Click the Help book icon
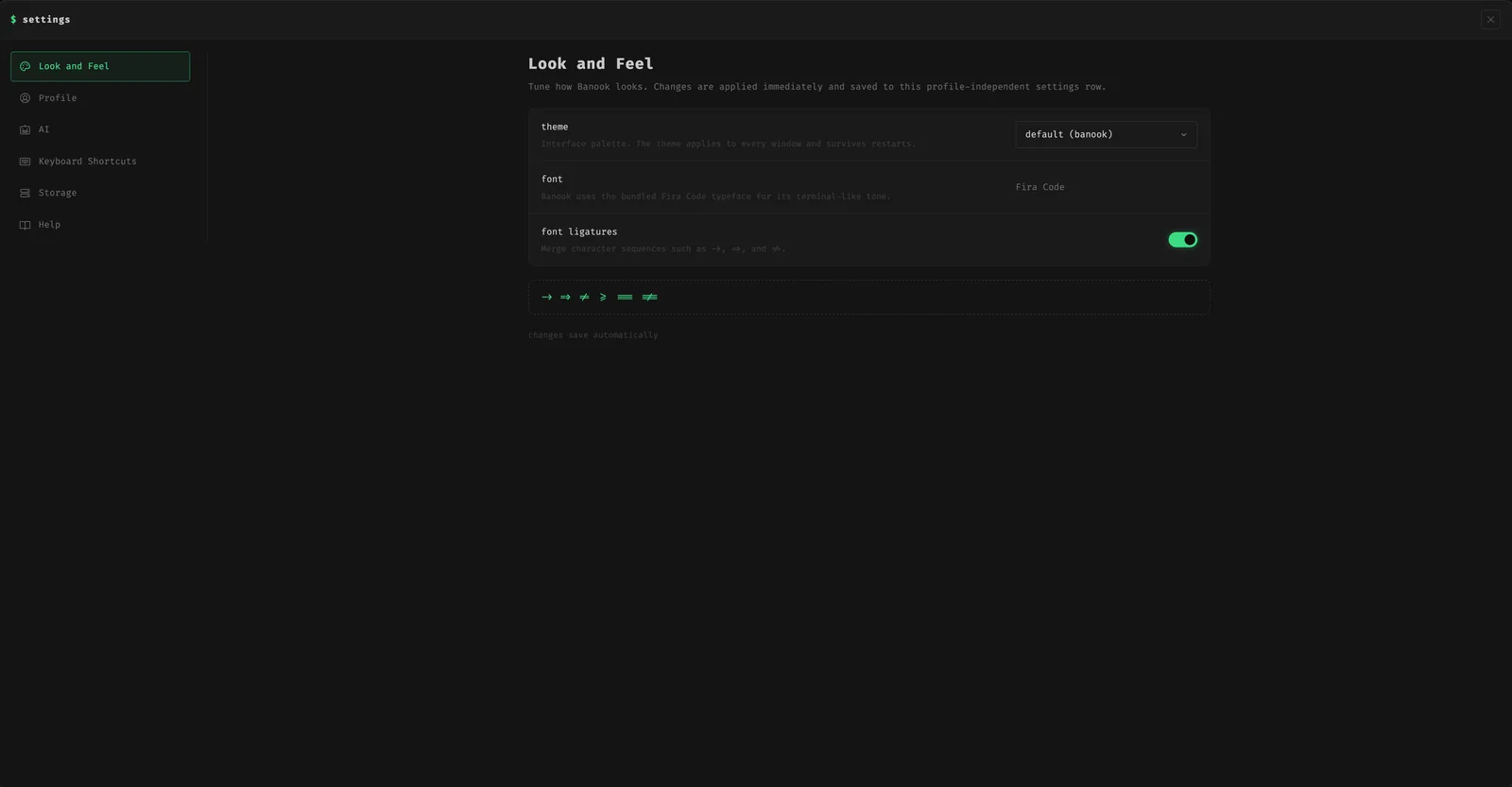The height and width of the screenshot is (787, 1512). pyautogui.click(x=25, y=225)
